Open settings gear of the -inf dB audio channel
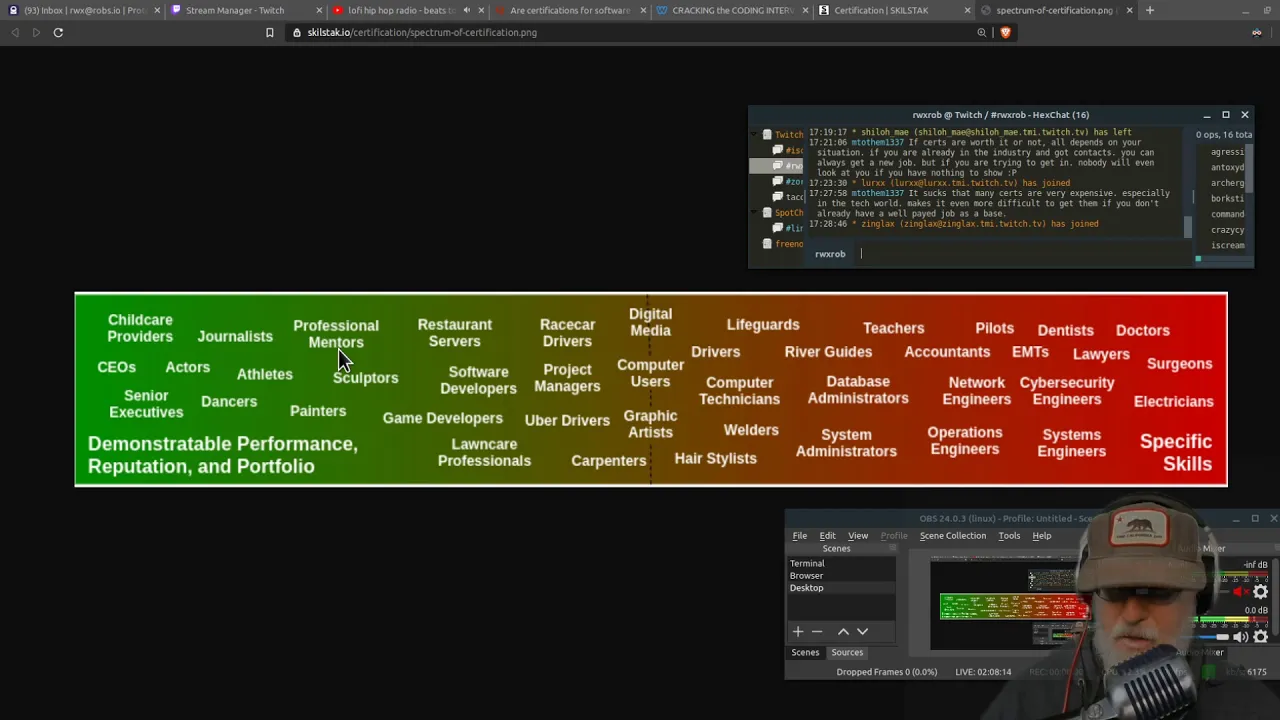The width and height of the screenshot is (1280, 720). 1260,592
